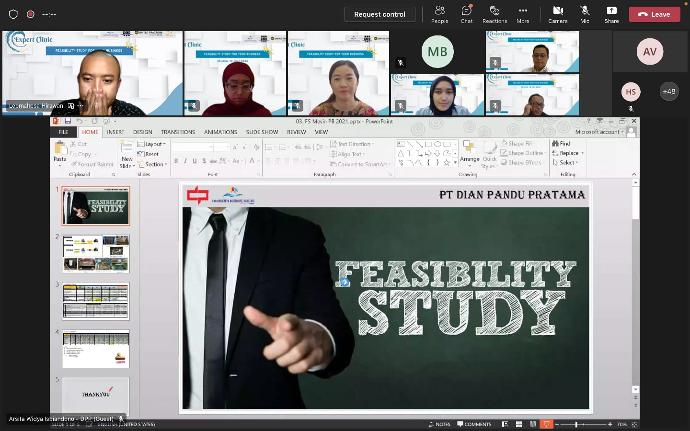Expand the Layout dropdown
Viewport: 690px width, 431px height.
pyautogui.click(x=154, y=144)
